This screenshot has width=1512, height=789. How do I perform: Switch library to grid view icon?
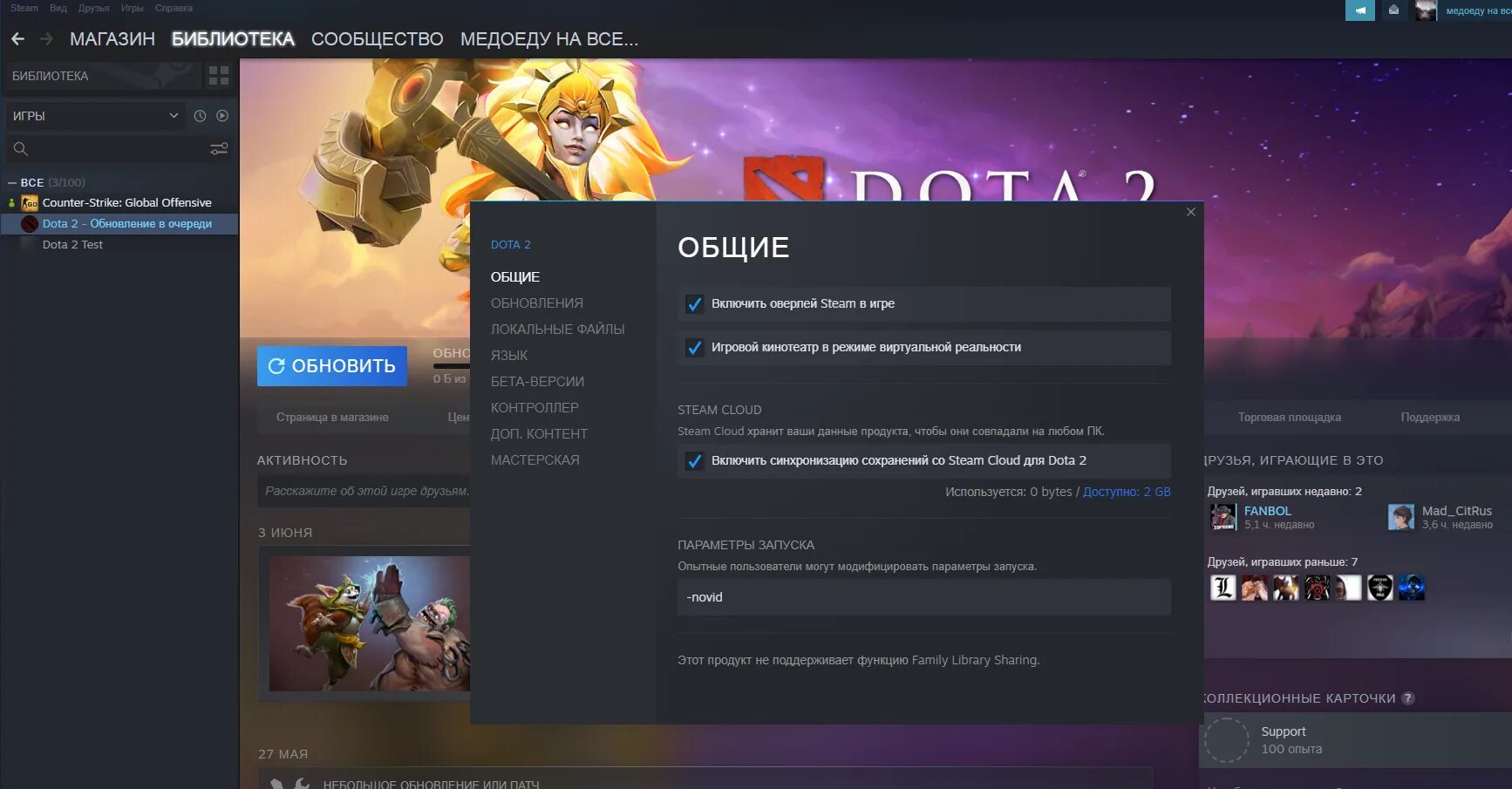[x=219, y=76]
